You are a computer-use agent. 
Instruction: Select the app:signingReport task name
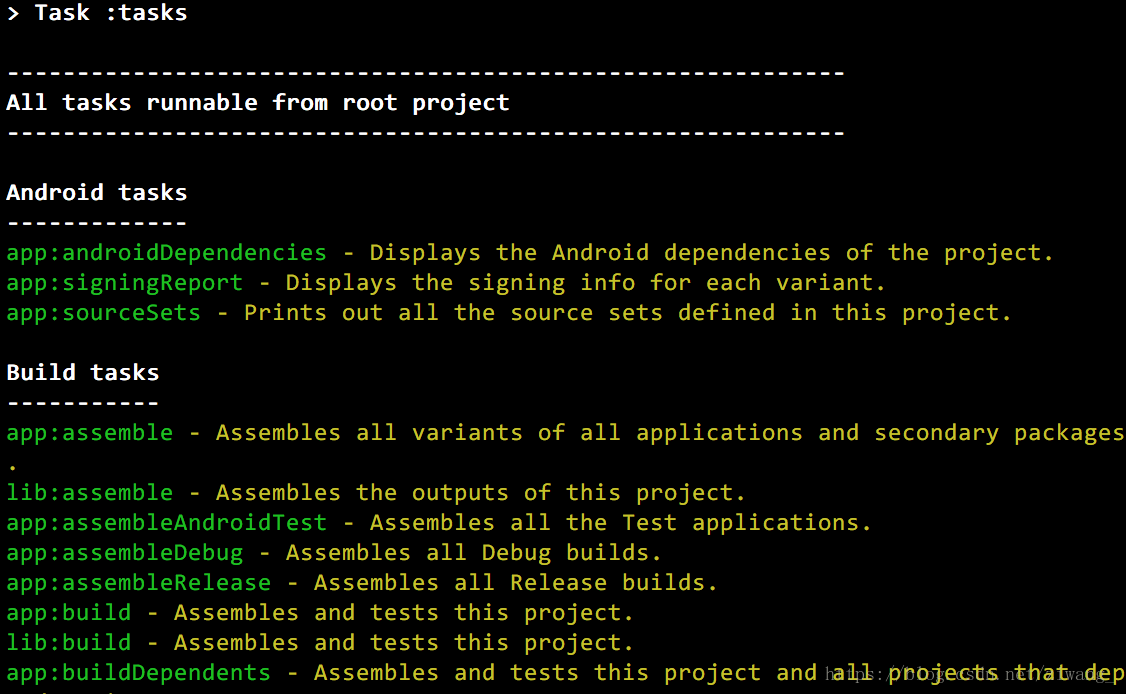click(x=125, y=283)
